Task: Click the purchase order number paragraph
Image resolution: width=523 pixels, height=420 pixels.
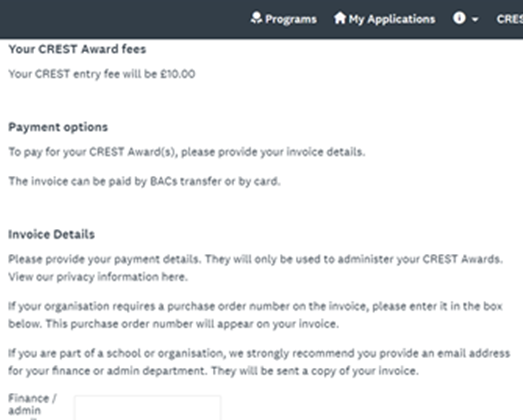Action: point(255,315)
